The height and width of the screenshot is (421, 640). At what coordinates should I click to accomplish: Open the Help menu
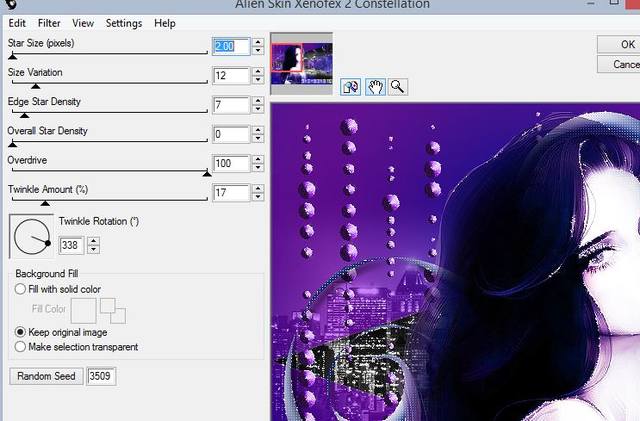(x=165, y=23)
